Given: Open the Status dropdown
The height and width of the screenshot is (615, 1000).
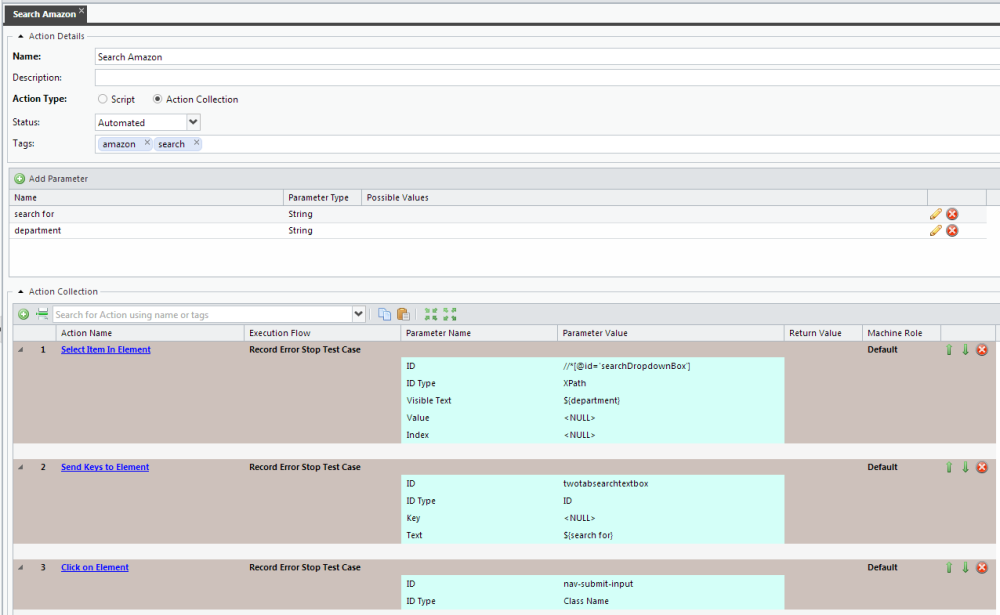Looking at the screenshot, I should pyautogui.click(x=193, y=122).
